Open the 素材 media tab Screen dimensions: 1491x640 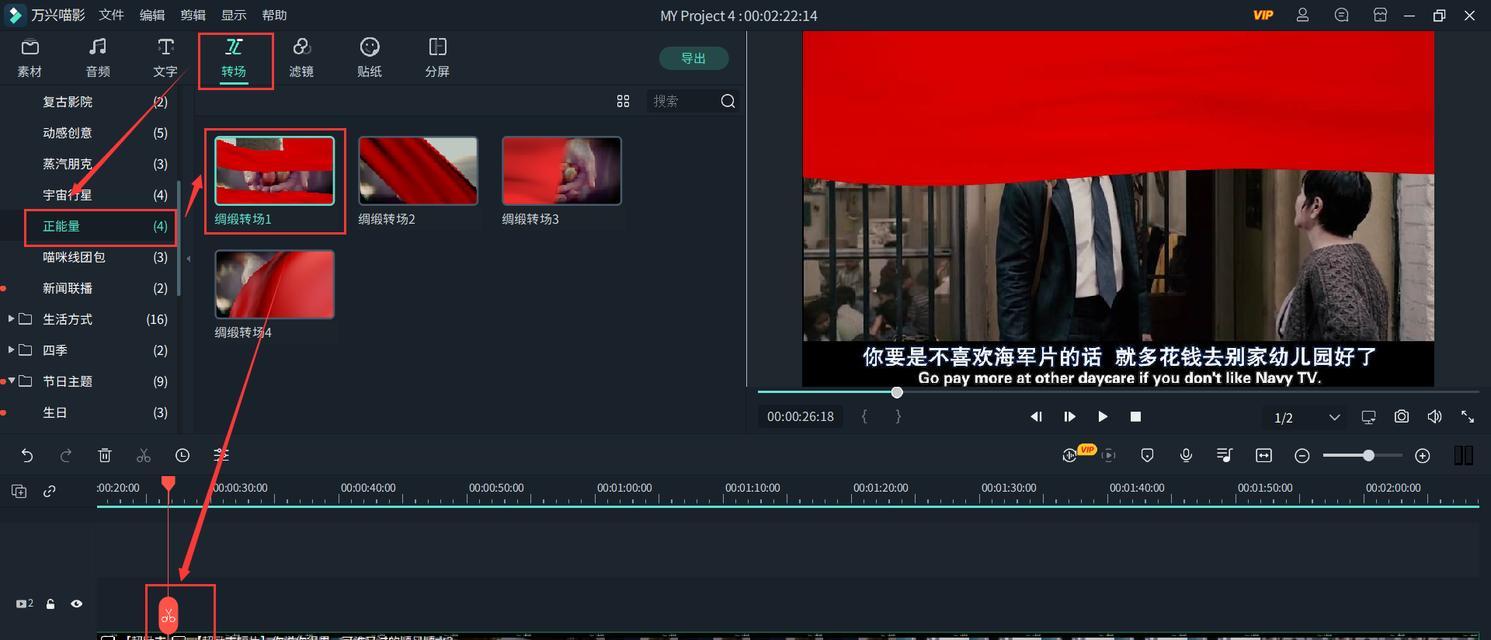click(x=30, y=58)
